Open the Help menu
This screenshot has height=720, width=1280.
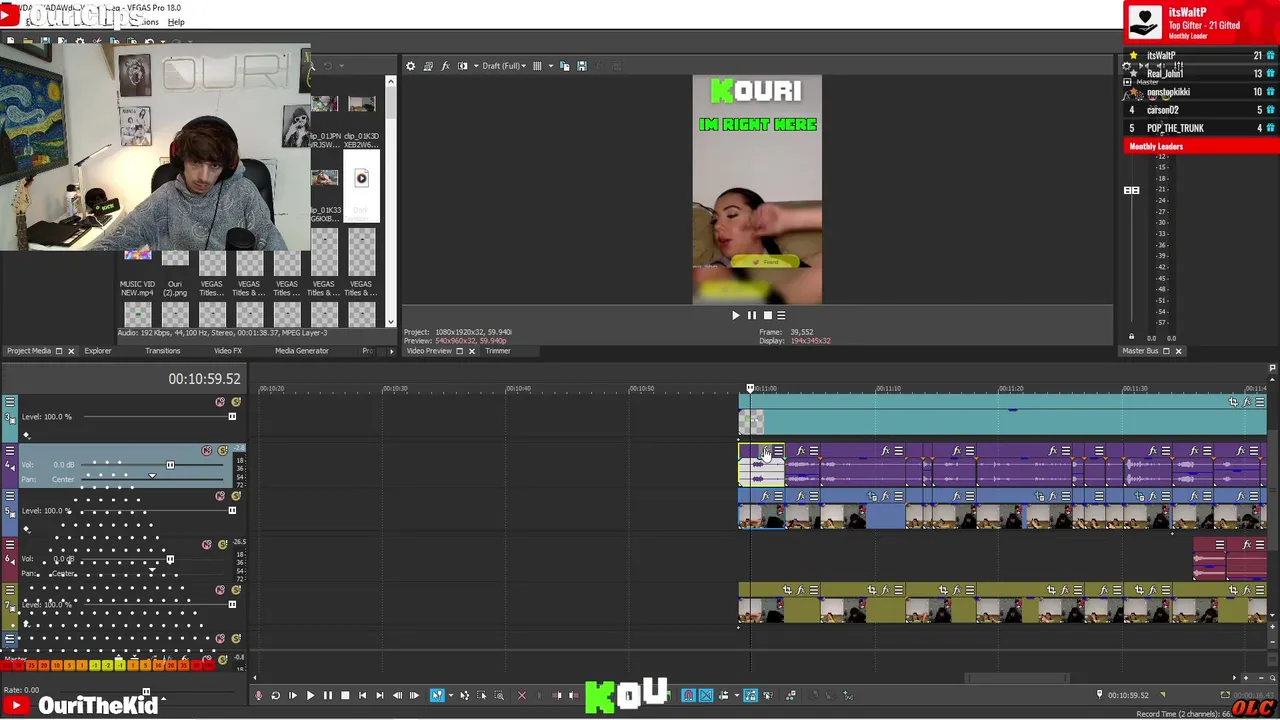tap(176, 22)
